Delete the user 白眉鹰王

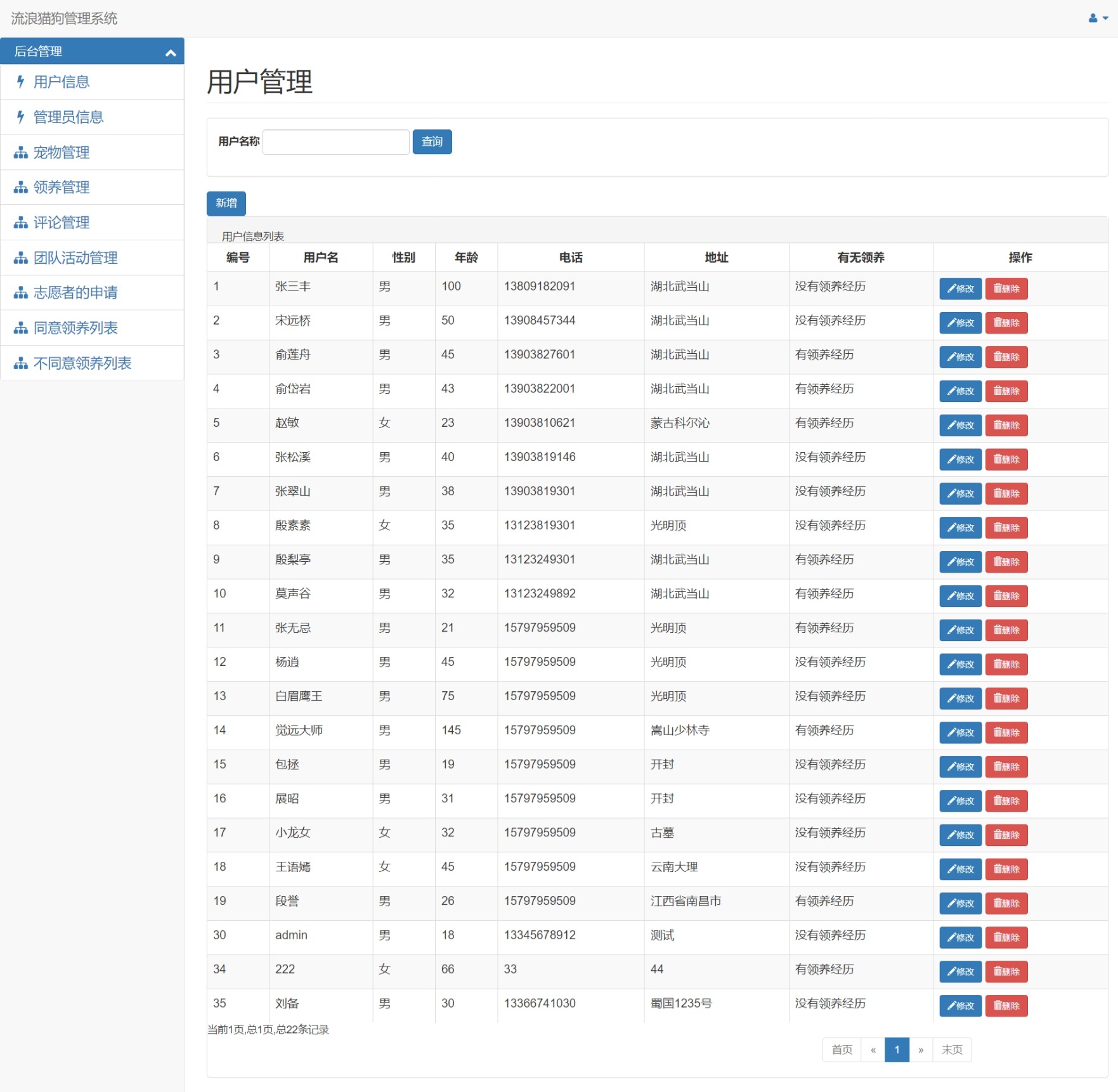(1006, 699)
